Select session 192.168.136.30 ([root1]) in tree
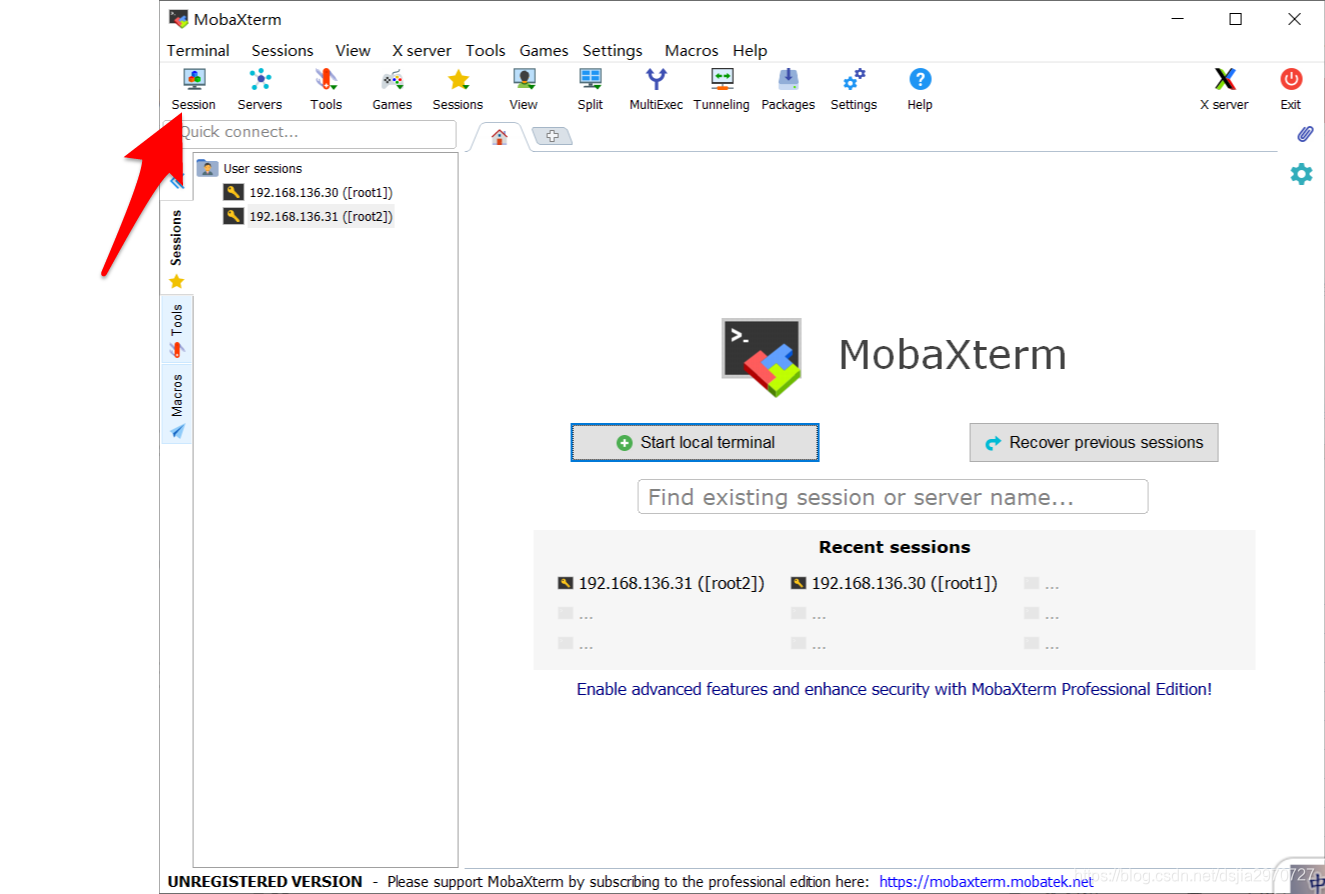Screen dimensions: 1325x894 point(308,192)
